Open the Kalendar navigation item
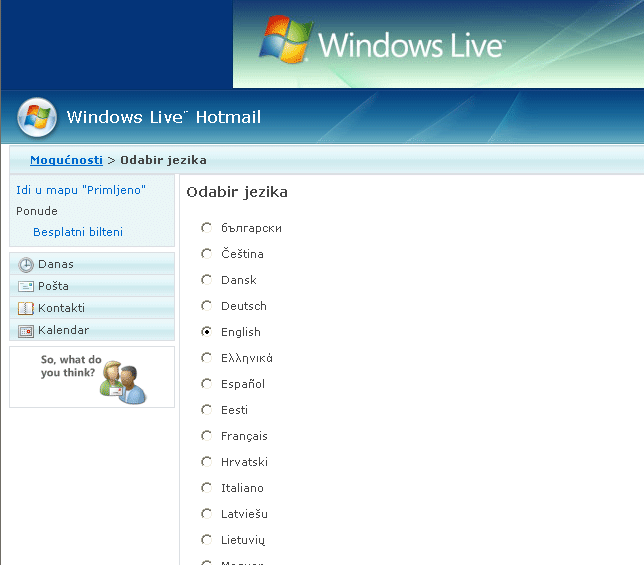The height and width of the screenshot is (565, 644). (92, 330)
